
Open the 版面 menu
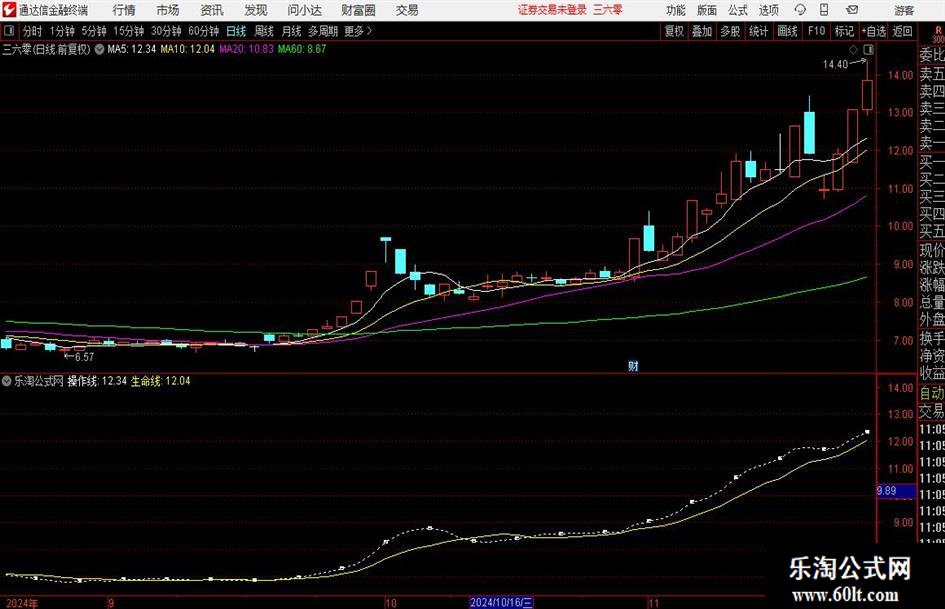706,10
